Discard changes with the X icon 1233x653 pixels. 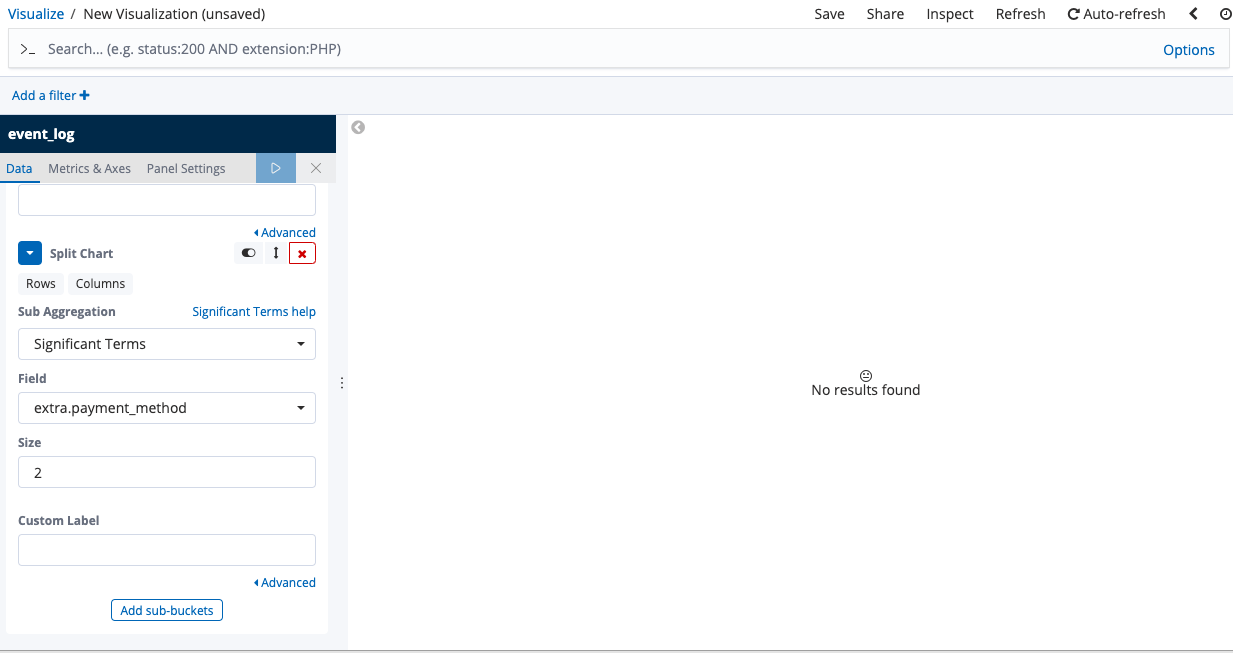pos(316,168)
